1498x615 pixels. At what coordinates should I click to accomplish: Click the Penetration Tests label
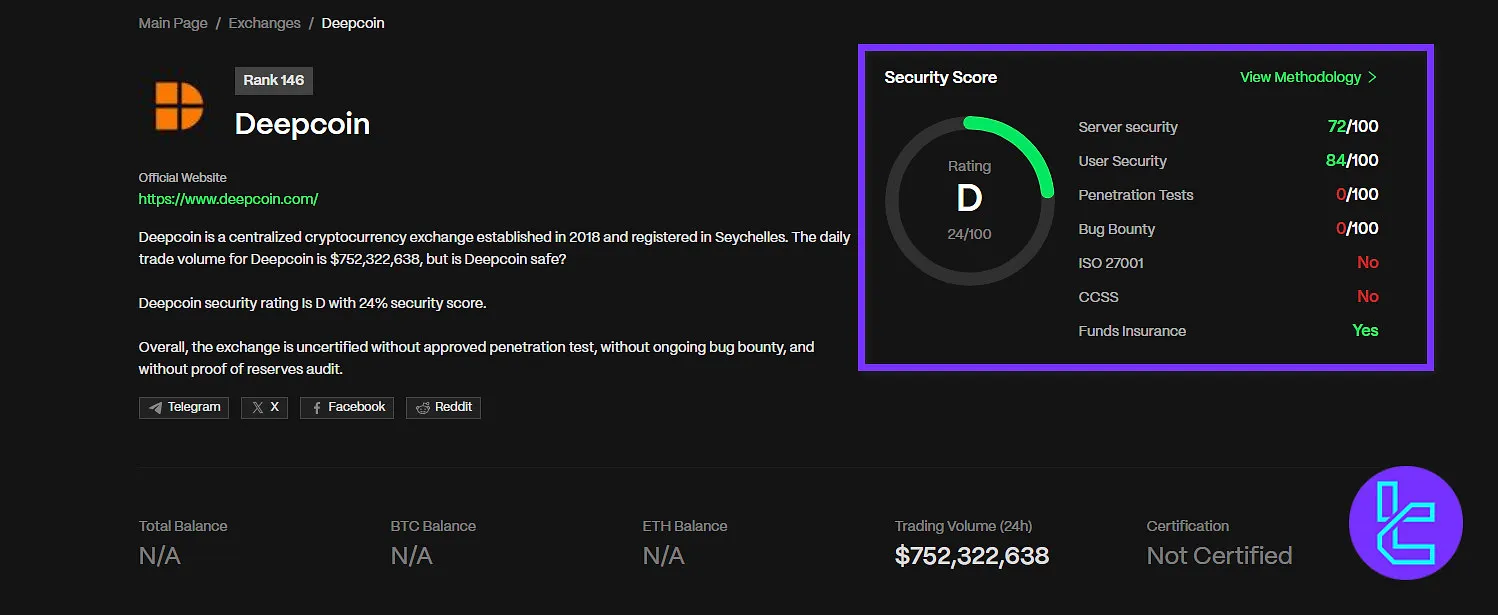[x=1136, y=195]
